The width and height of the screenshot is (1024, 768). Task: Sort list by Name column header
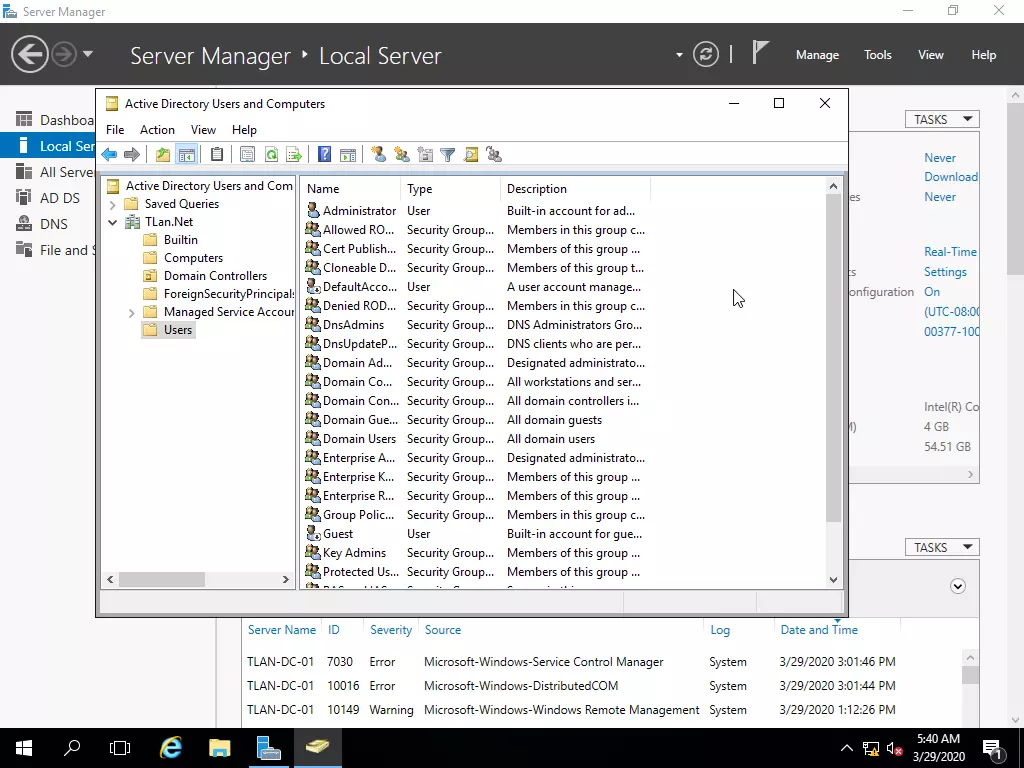(351, 189)
